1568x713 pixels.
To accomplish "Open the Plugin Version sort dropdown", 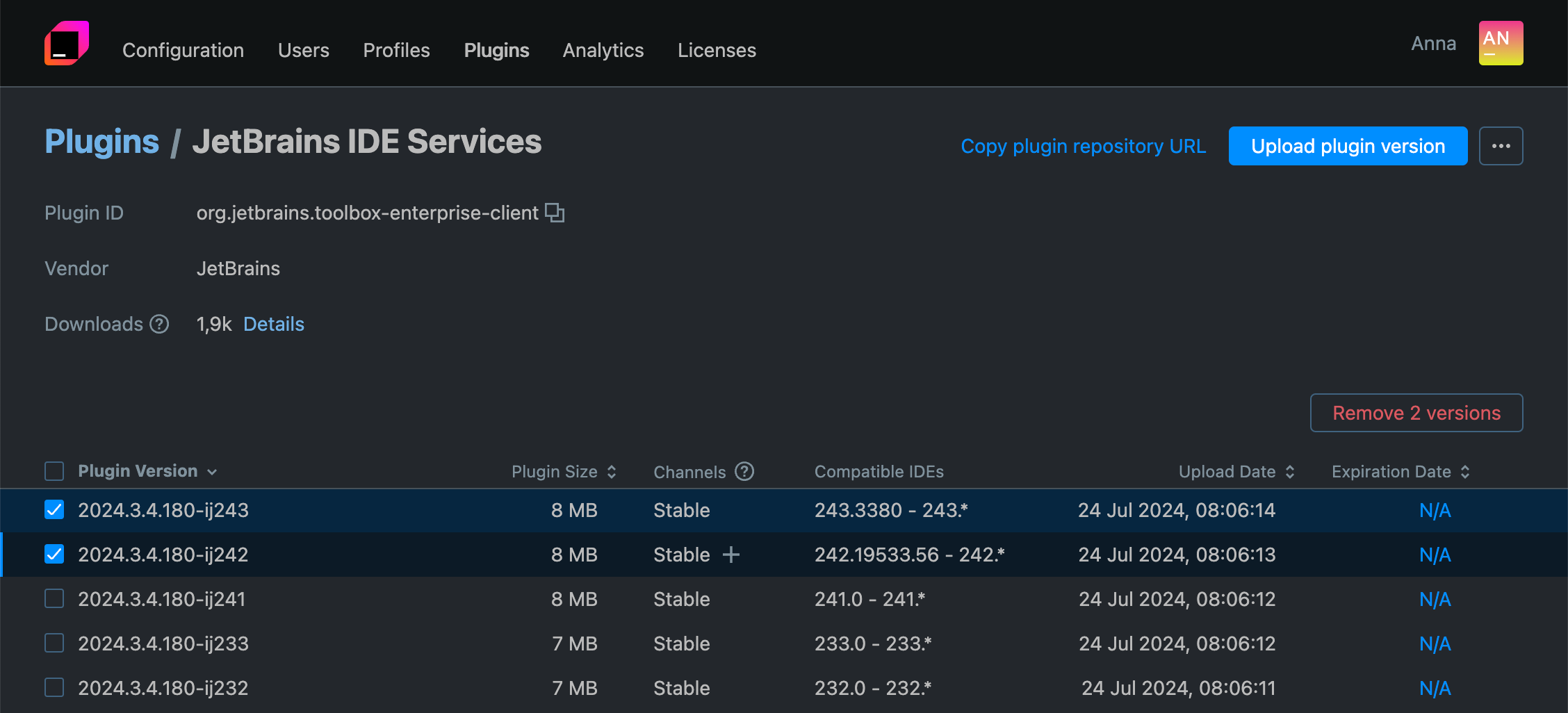I will coord(212,471).
